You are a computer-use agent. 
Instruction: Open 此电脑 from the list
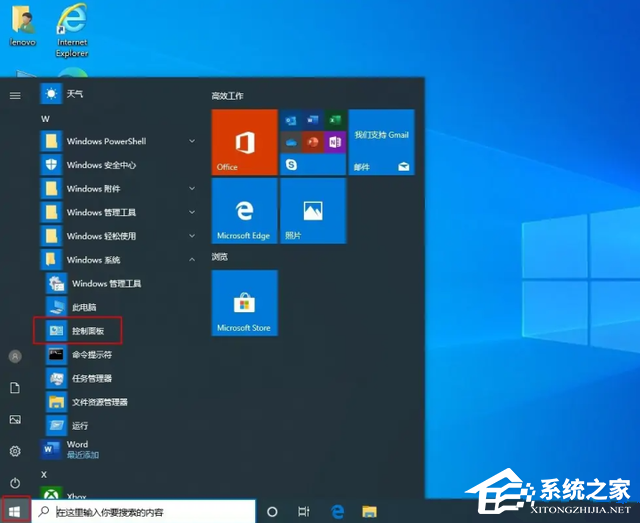(121, 307)
